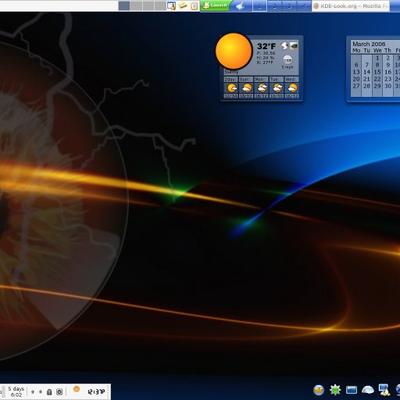
Task: Open the green gear launcher in dock
Action: pyautogui.click(x=335, y=390)
